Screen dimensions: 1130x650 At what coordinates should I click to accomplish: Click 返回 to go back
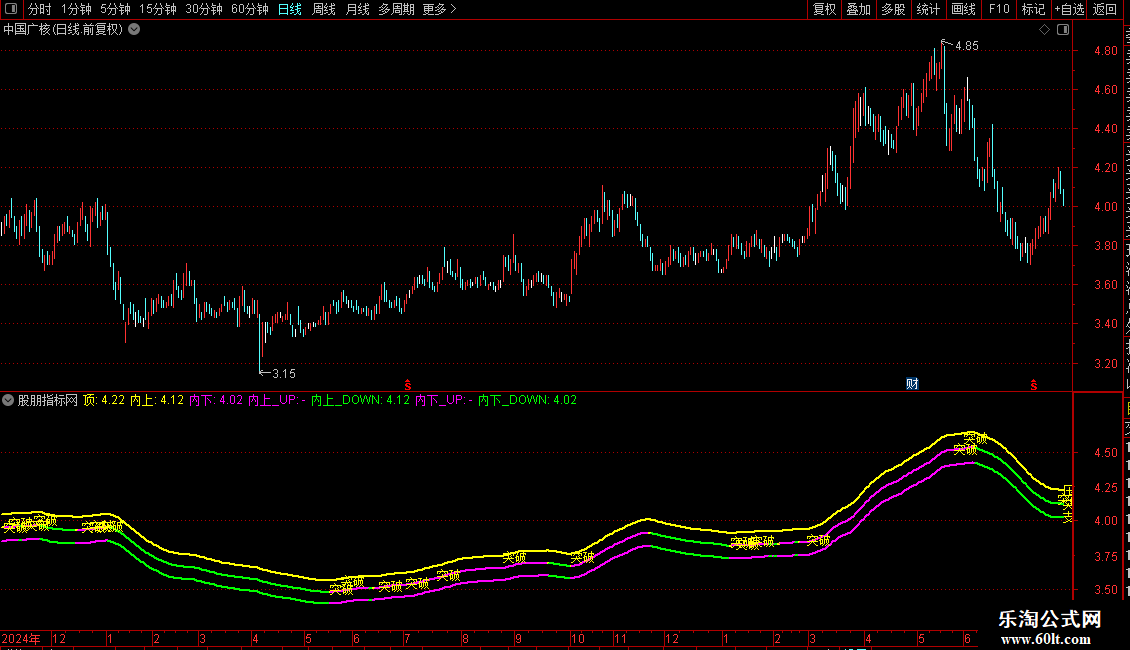click(x=1105, y=9)
